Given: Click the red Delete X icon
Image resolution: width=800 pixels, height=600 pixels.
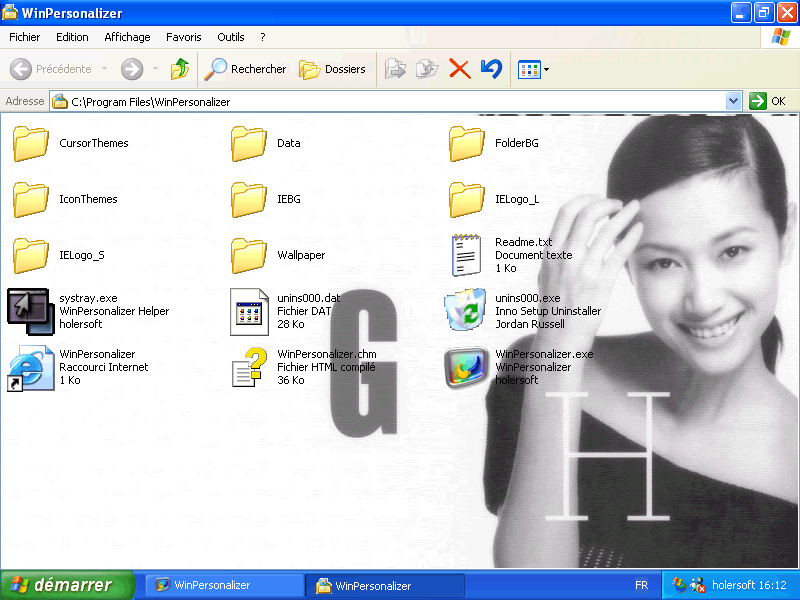Looking at the screenshot, I should point(460,69).
